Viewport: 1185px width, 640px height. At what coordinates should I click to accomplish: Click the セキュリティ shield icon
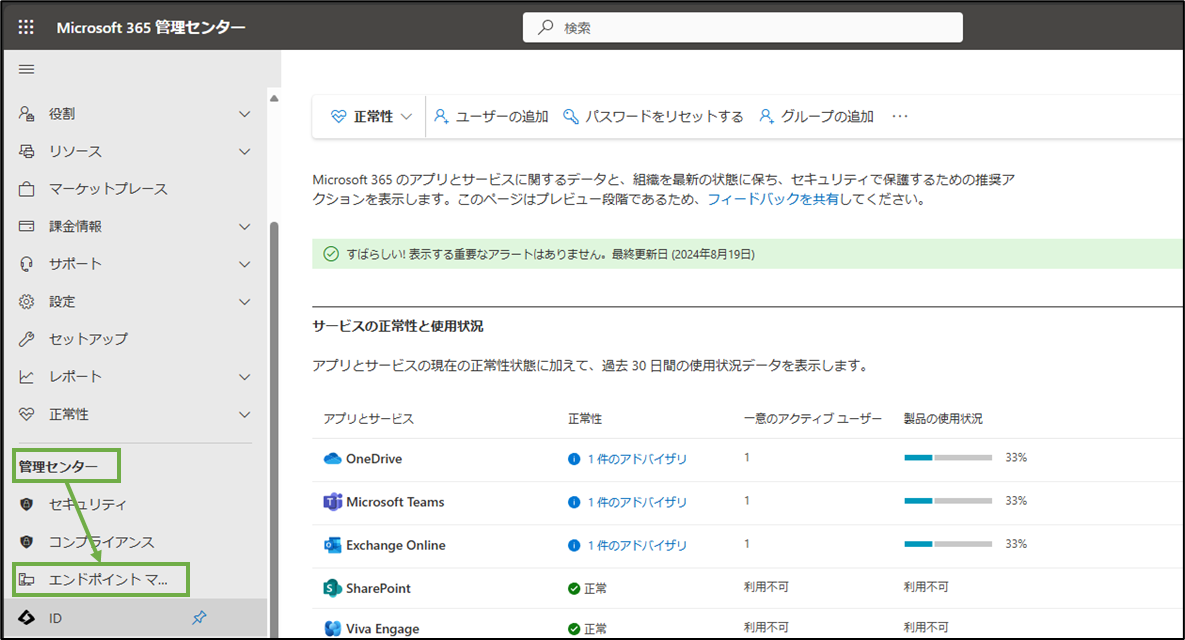click(x=26, y=504)
